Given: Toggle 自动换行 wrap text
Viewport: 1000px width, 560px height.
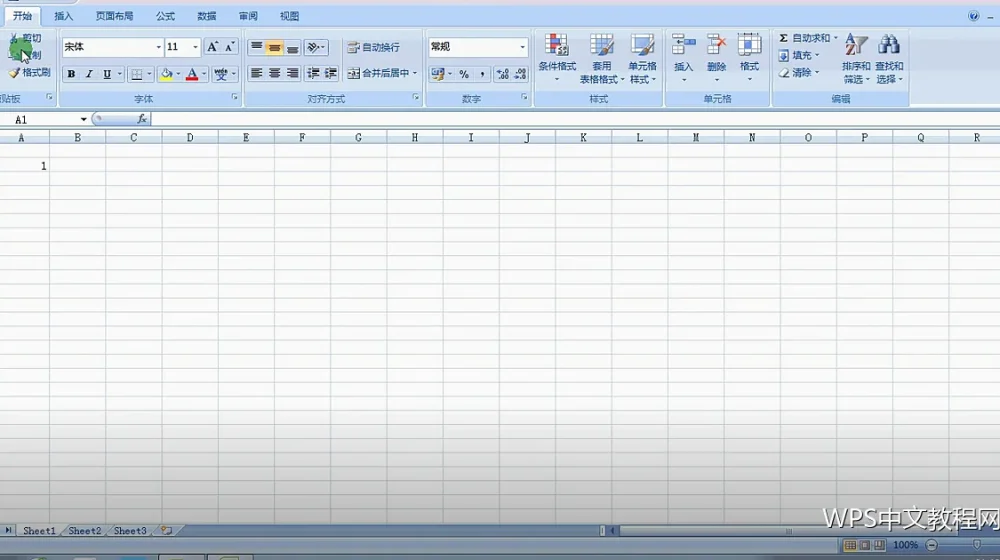Looking at the screenshot, I should tap(374, 47).
